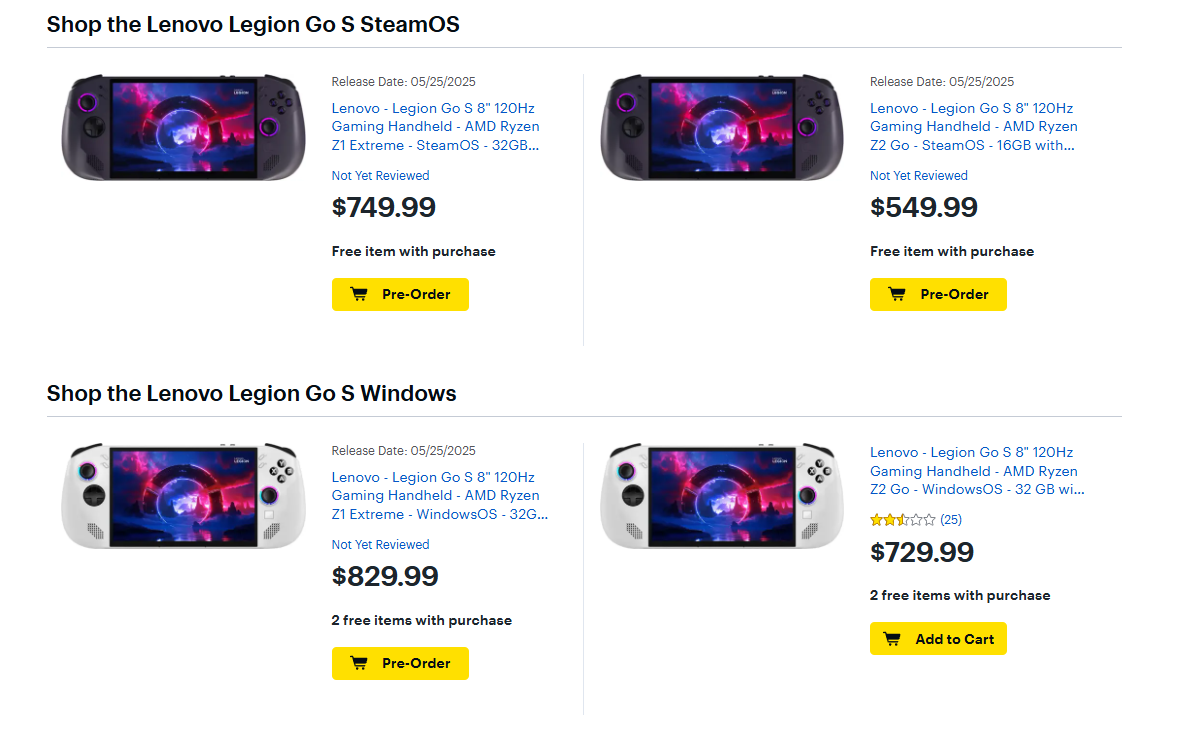Open the Z1 Extreme SteamOS product title link
The image size is (1177, 744).
(435, 126)
